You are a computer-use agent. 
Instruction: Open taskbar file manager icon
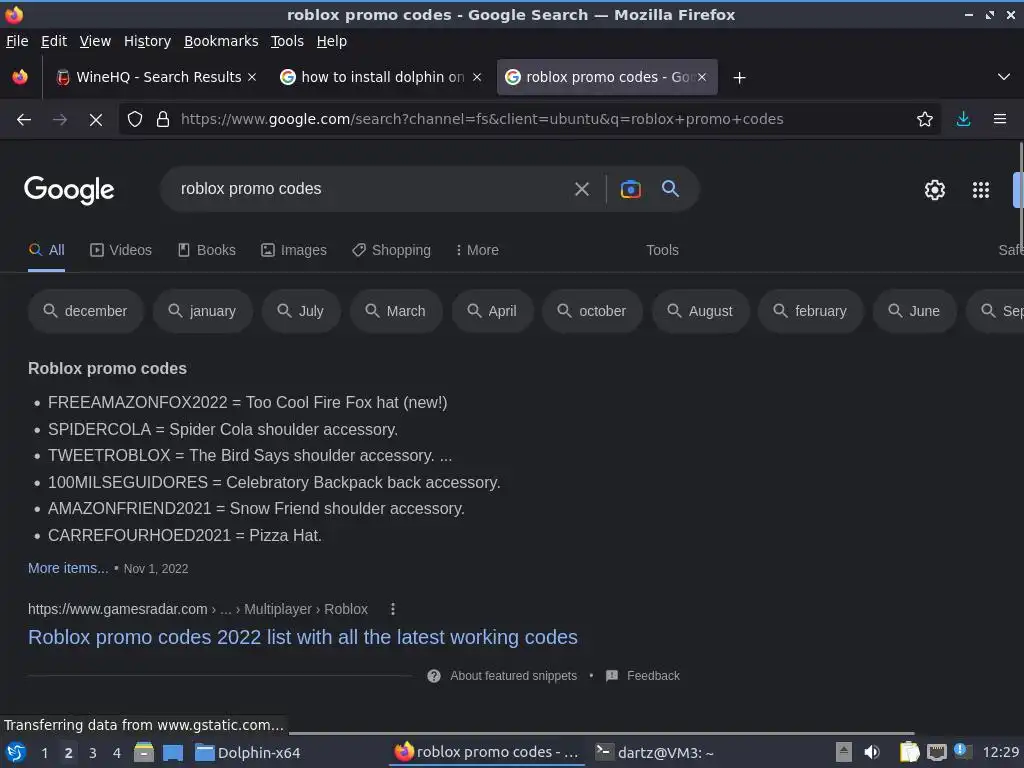(x=144, y=752)
